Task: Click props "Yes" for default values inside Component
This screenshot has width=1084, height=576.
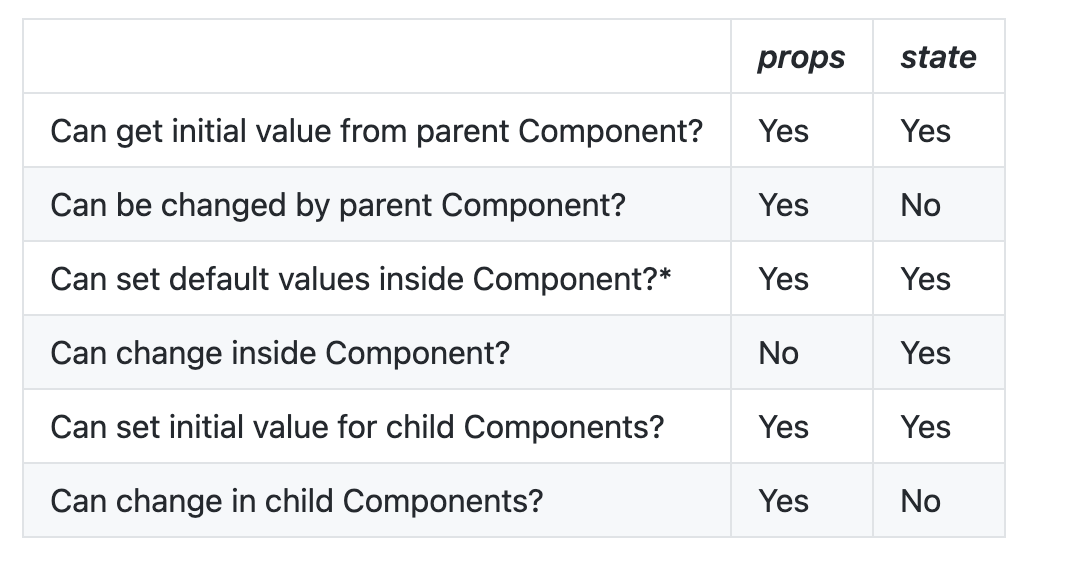Action: (783, 279)
